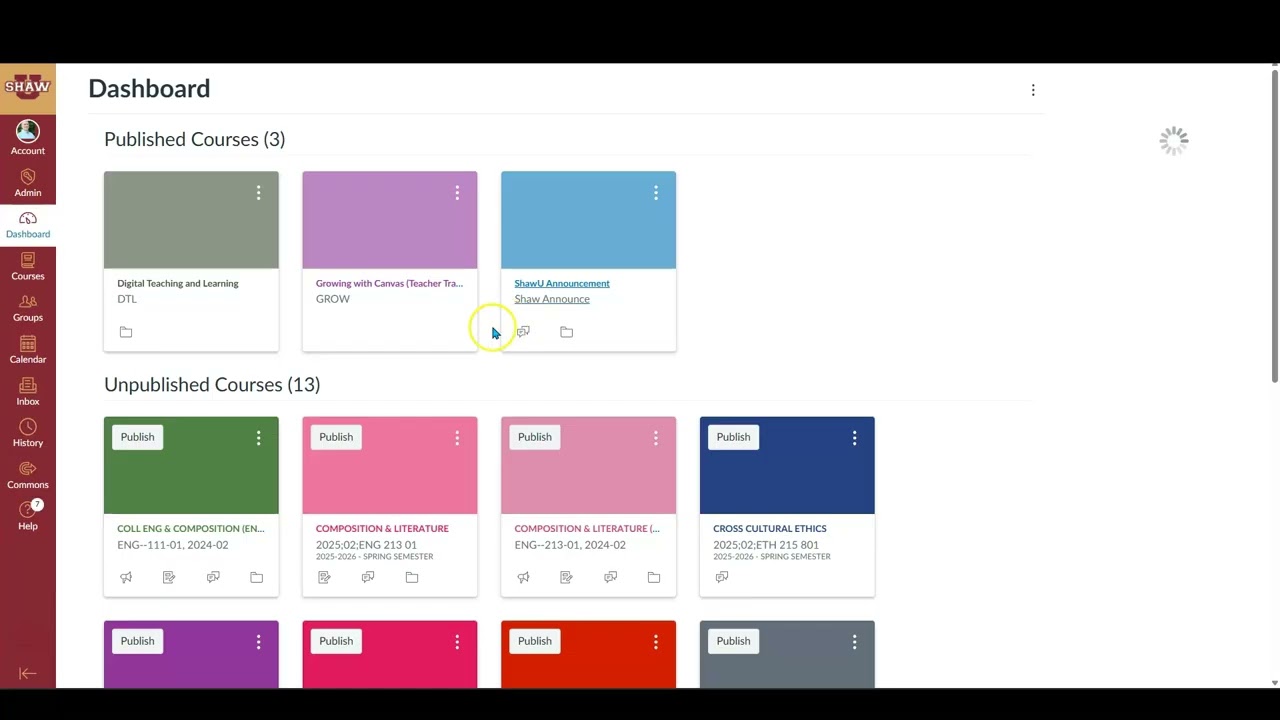Image resolution: width=1280 pixels, height=720 pixels.
Task: Open options on Cross Cultural Ethics card
Action: point(854,438)
